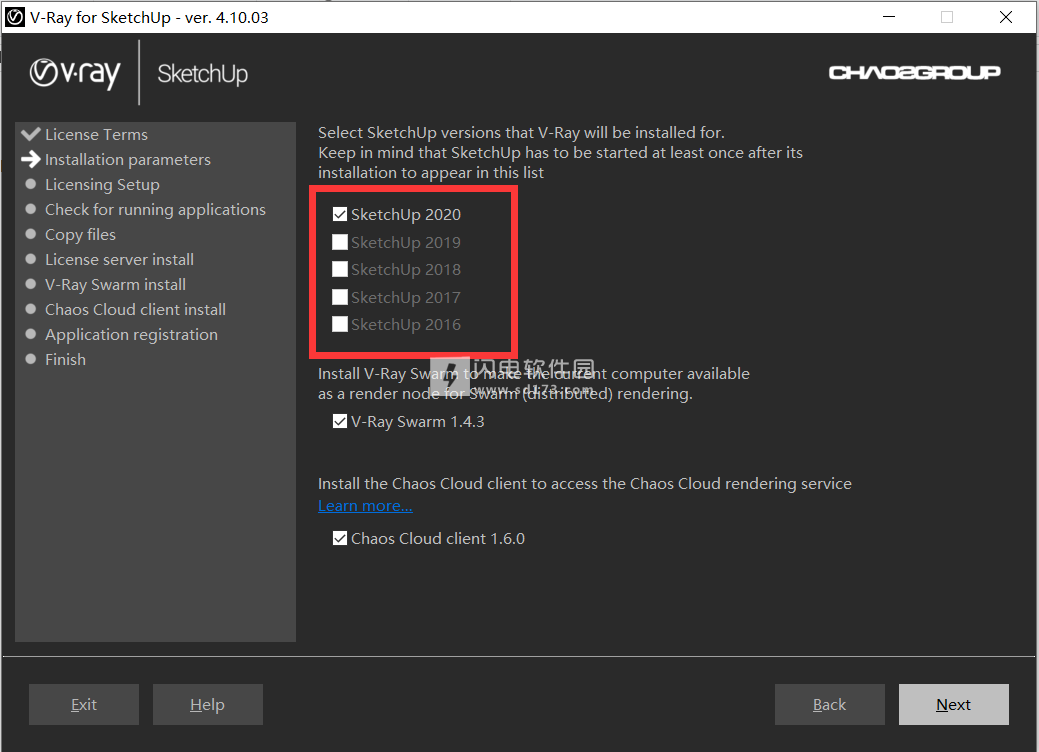Image resolution: width=1039 pixels, height=752 pixels.
Task: Click the Installation parameters arrow icon
Action: [30, 159]
